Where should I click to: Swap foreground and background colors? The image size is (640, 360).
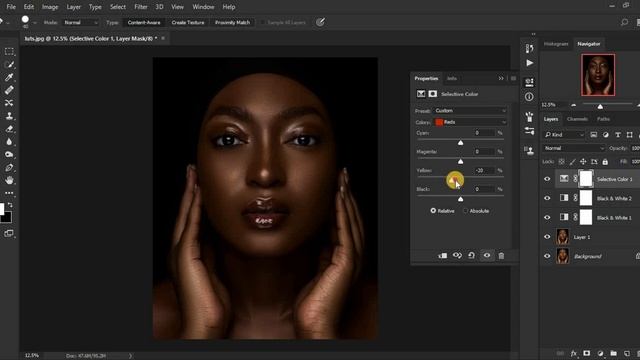point(10,205)
